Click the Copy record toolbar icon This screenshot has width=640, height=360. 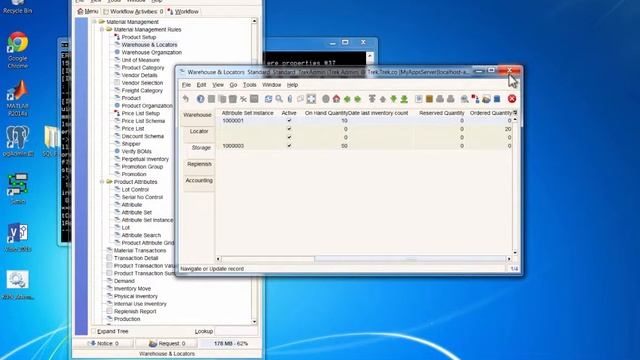point(222,99)
